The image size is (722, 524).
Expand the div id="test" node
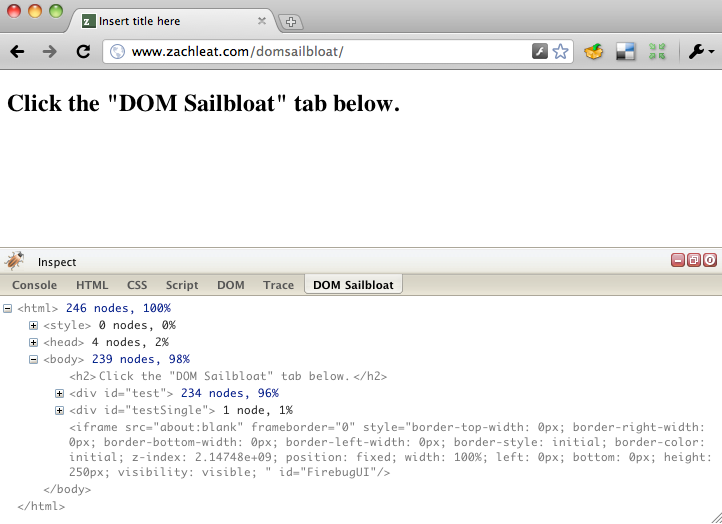click(59, 394)
